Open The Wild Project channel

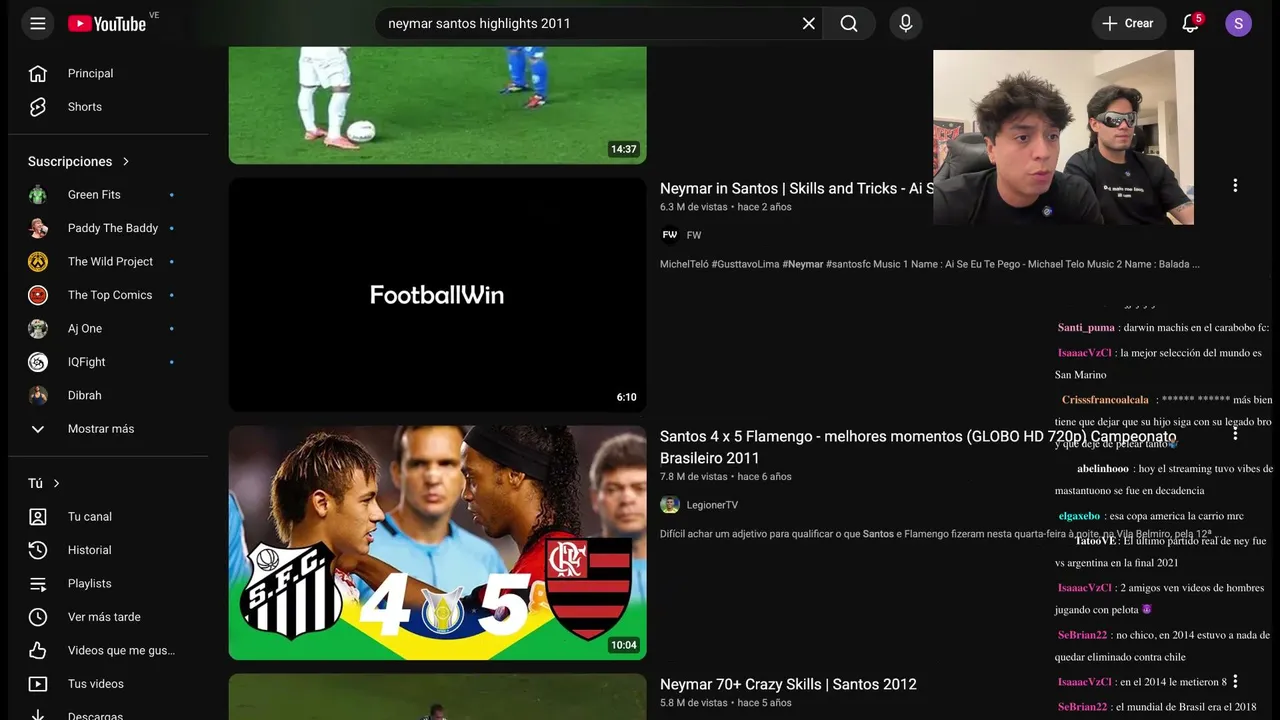tap(108, 262)
